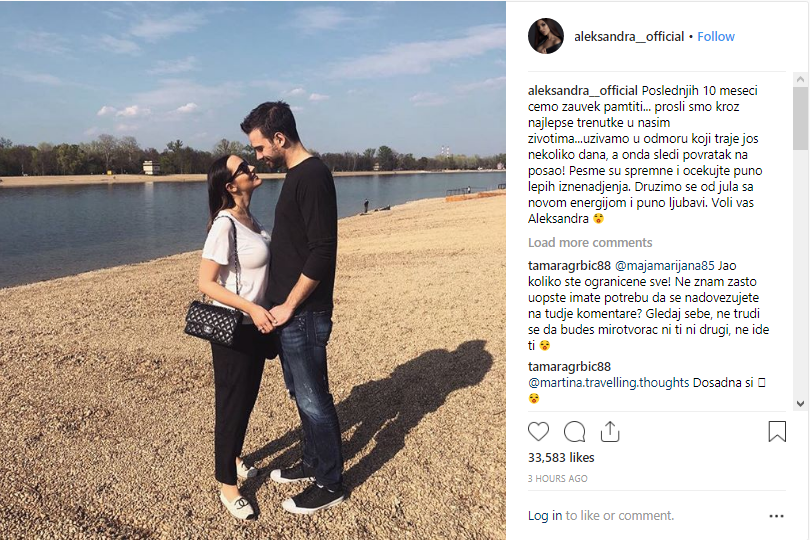
Task: Load more comments on the post
Action: click(590, 242)
